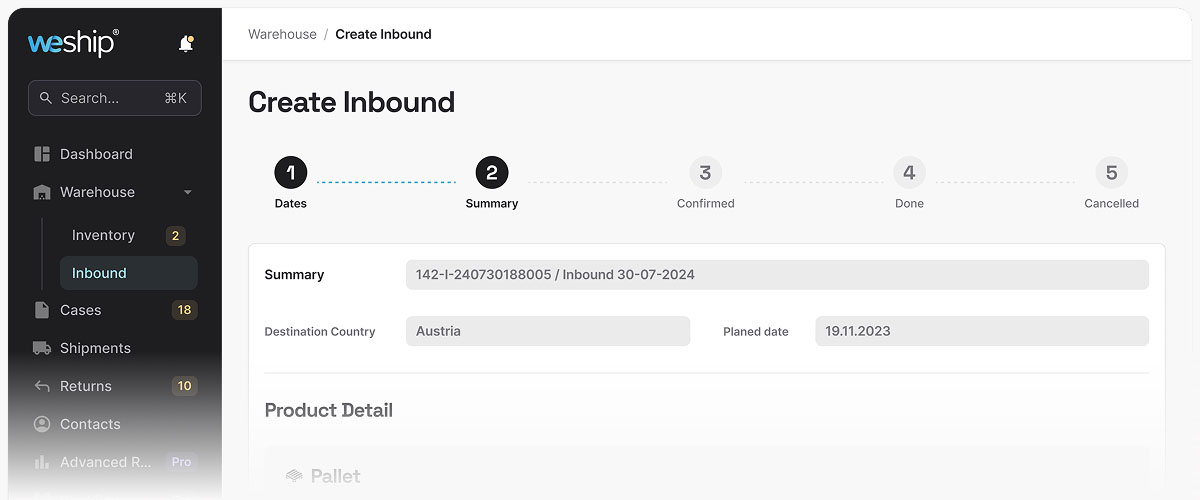Open the Planed date field

click(x=981, y=331)
